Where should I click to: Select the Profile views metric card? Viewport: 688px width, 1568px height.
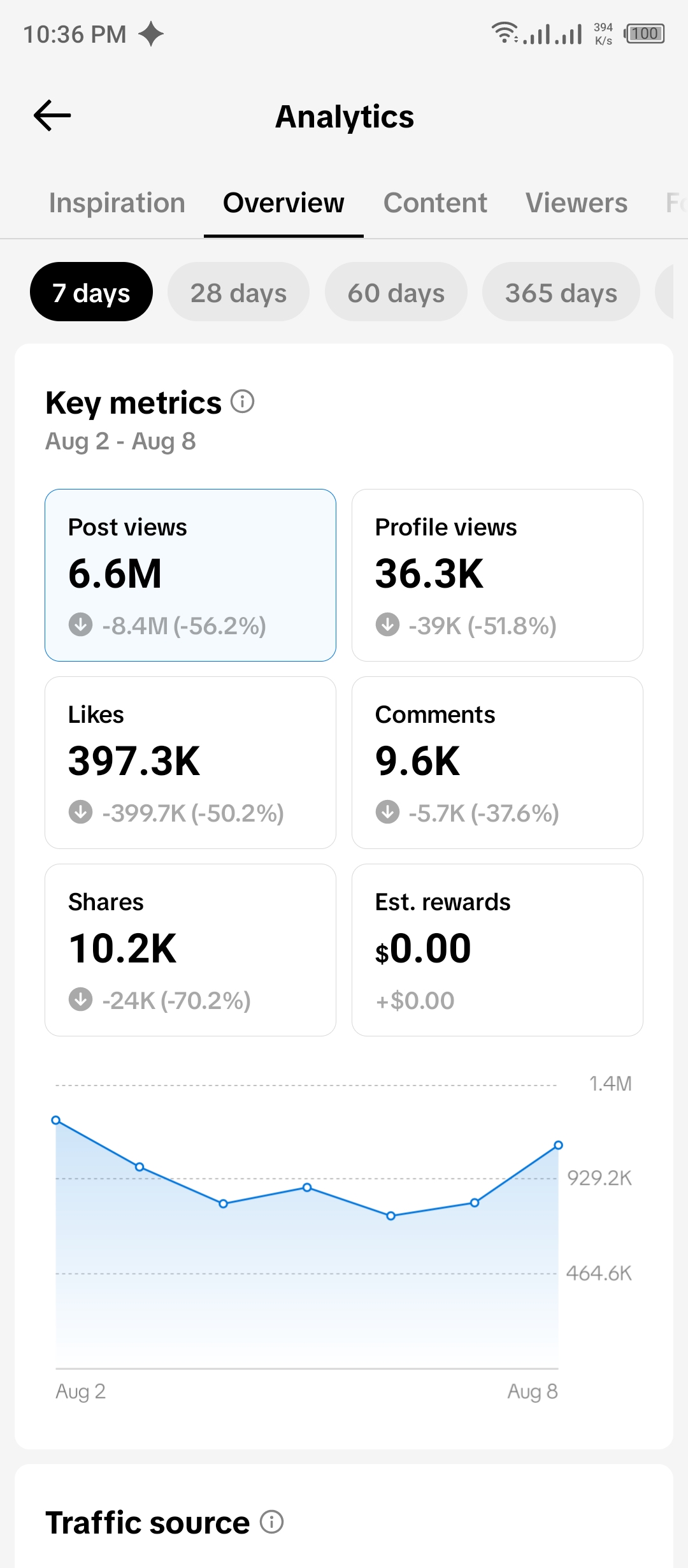[x=498, y=575]
